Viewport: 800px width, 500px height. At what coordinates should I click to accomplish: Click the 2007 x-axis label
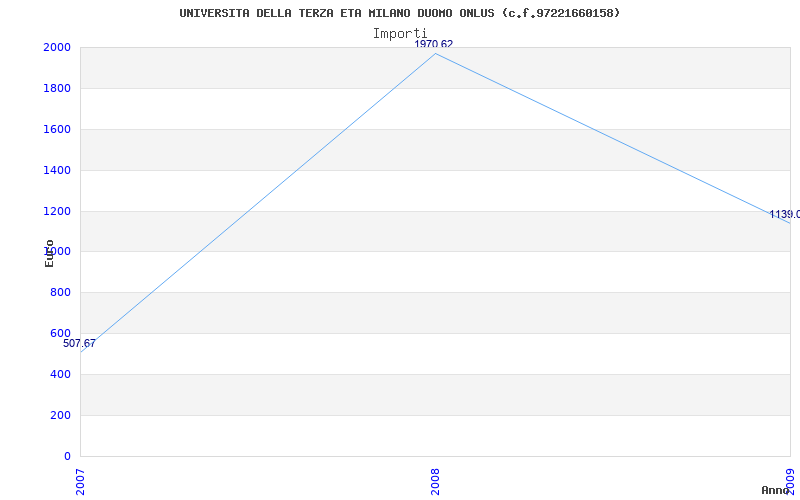pos(80,482)
